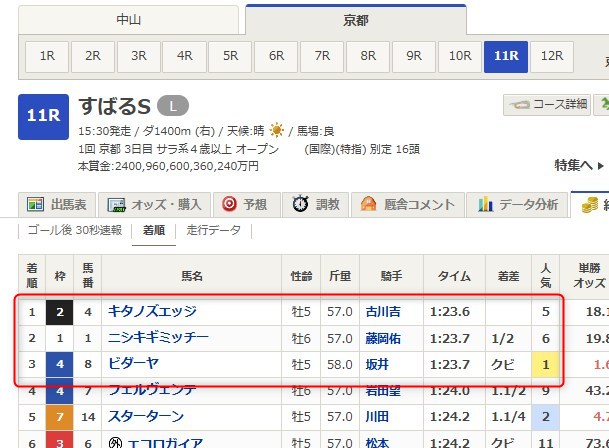The width and height of the screenshot is (609, 448).
Task: Click weight 58.0 in ビダーヤ row
Action: (x=340, y=364)
